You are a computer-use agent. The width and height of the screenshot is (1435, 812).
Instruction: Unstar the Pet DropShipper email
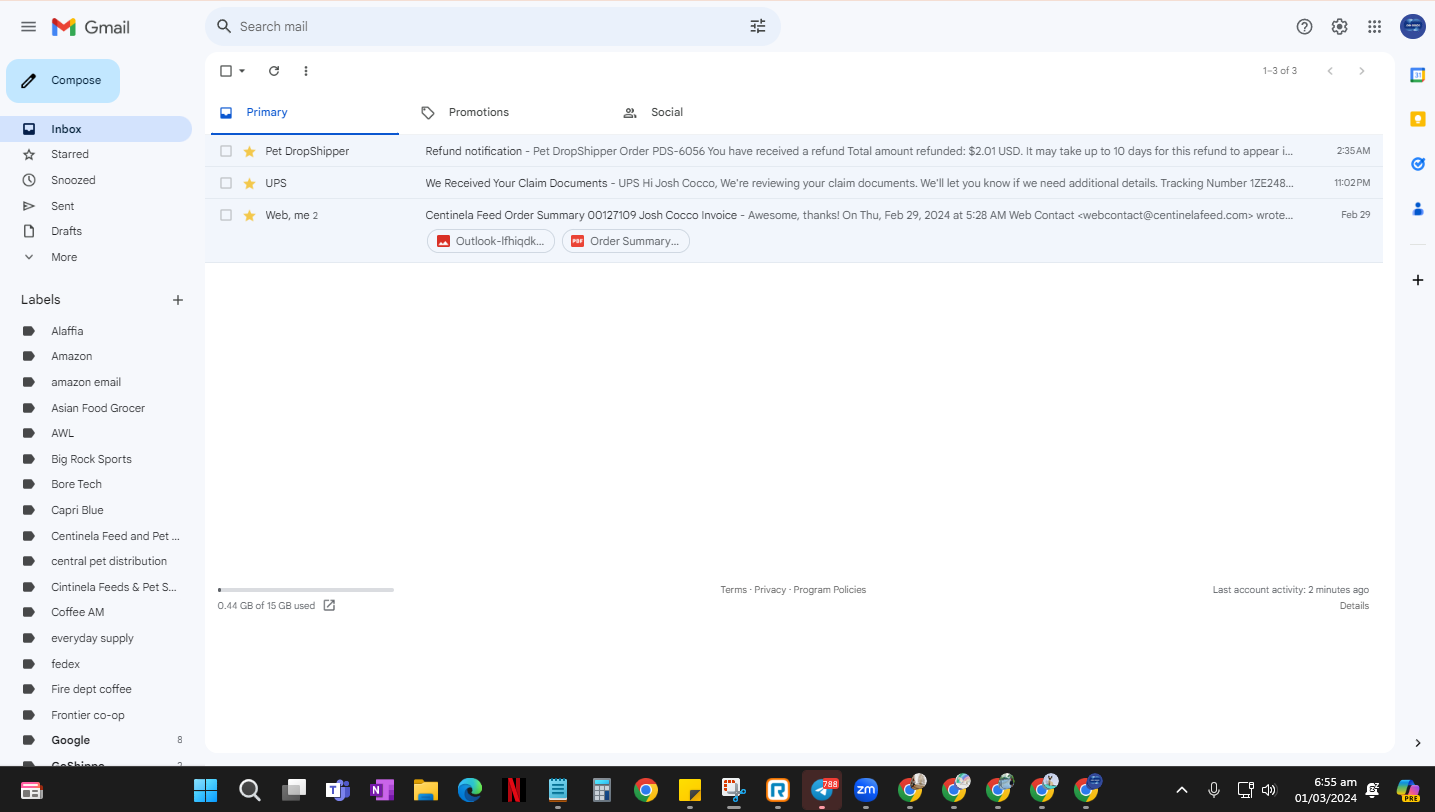250,151
